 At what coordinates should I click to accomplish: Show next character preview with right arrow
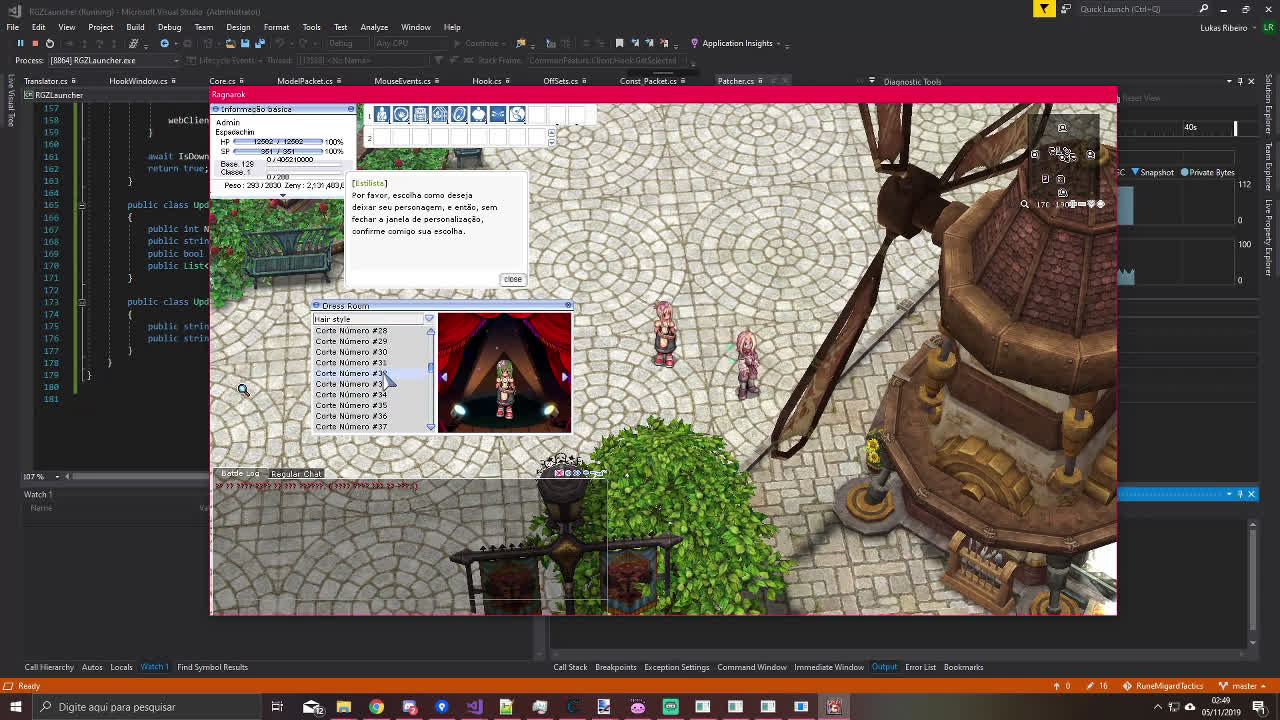[x=564, y=377]
